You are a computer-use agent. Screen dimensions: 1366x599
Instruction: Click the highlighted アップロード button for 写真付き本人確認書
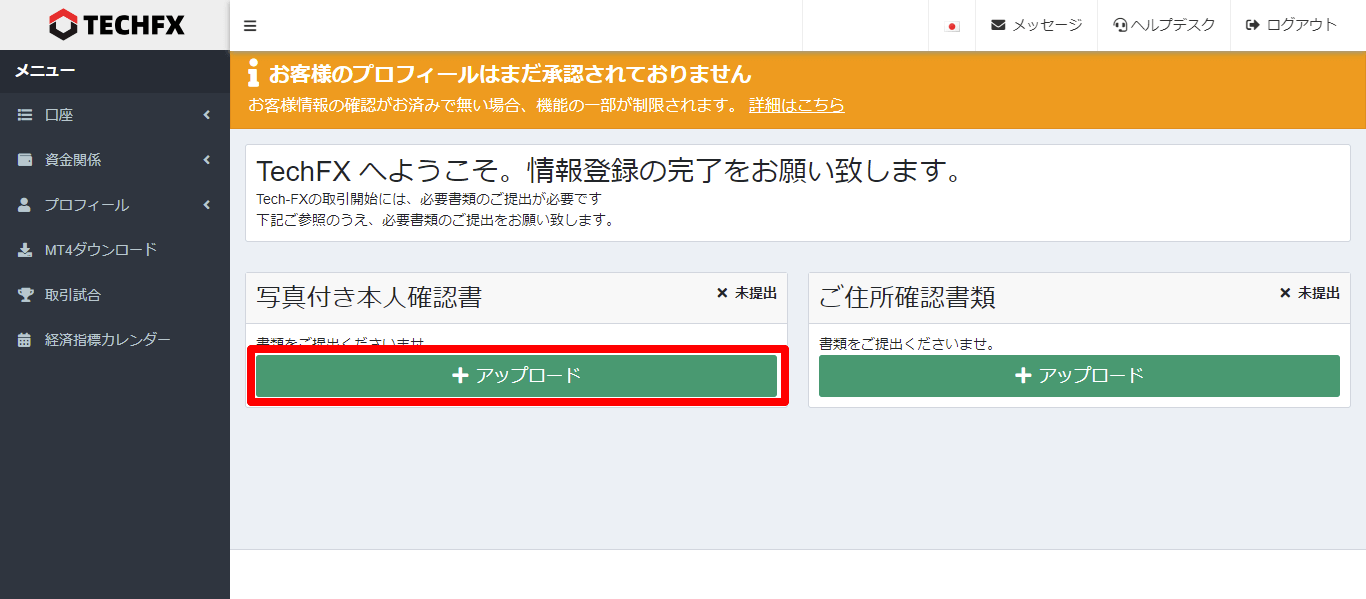516,375
